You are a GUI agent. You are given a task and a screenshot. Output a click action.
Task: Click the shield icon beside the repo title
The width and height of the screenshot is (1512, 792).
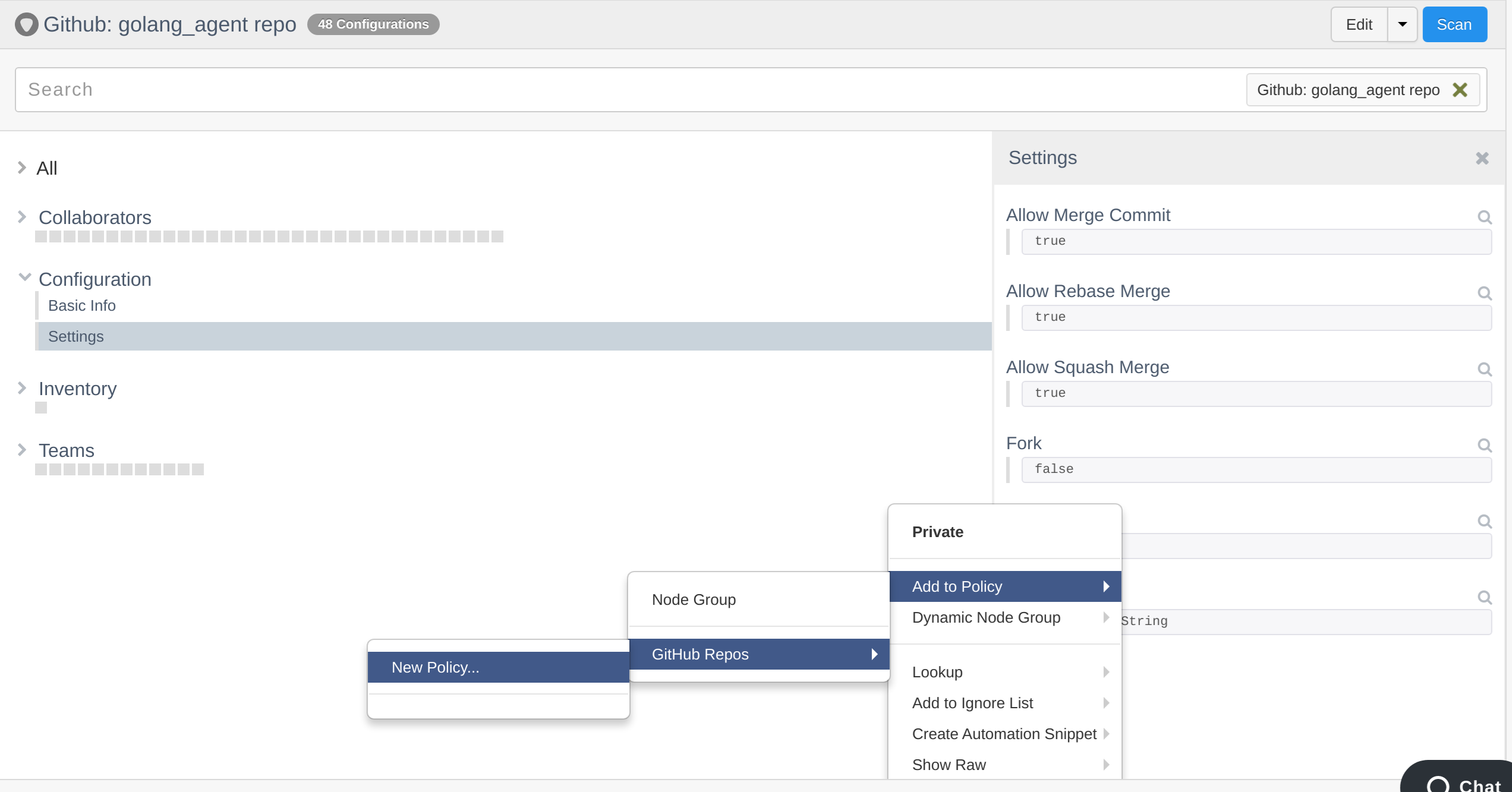click(26, 24)
